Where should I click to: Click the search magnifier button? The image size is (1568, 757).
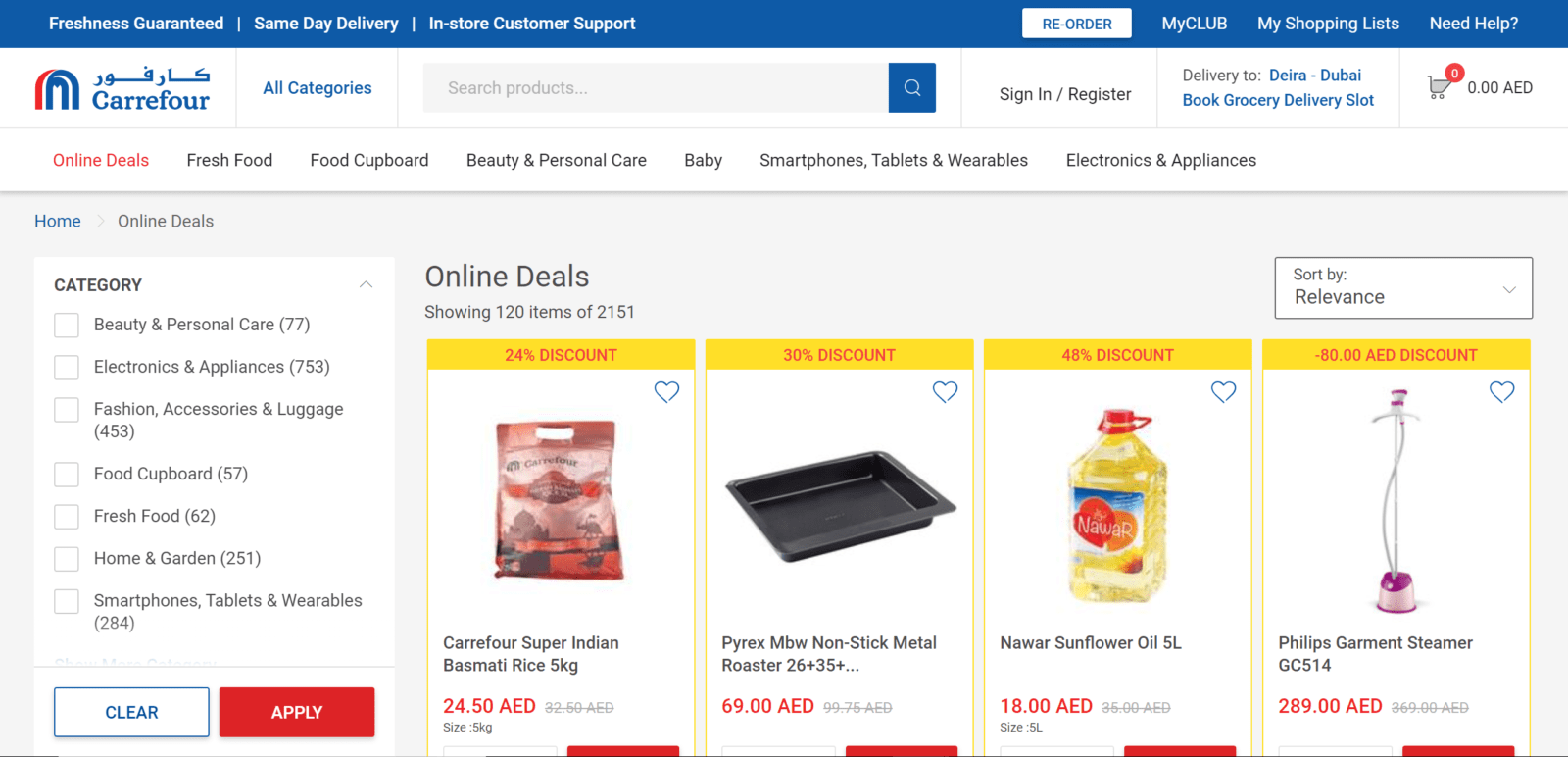[911, 88]
